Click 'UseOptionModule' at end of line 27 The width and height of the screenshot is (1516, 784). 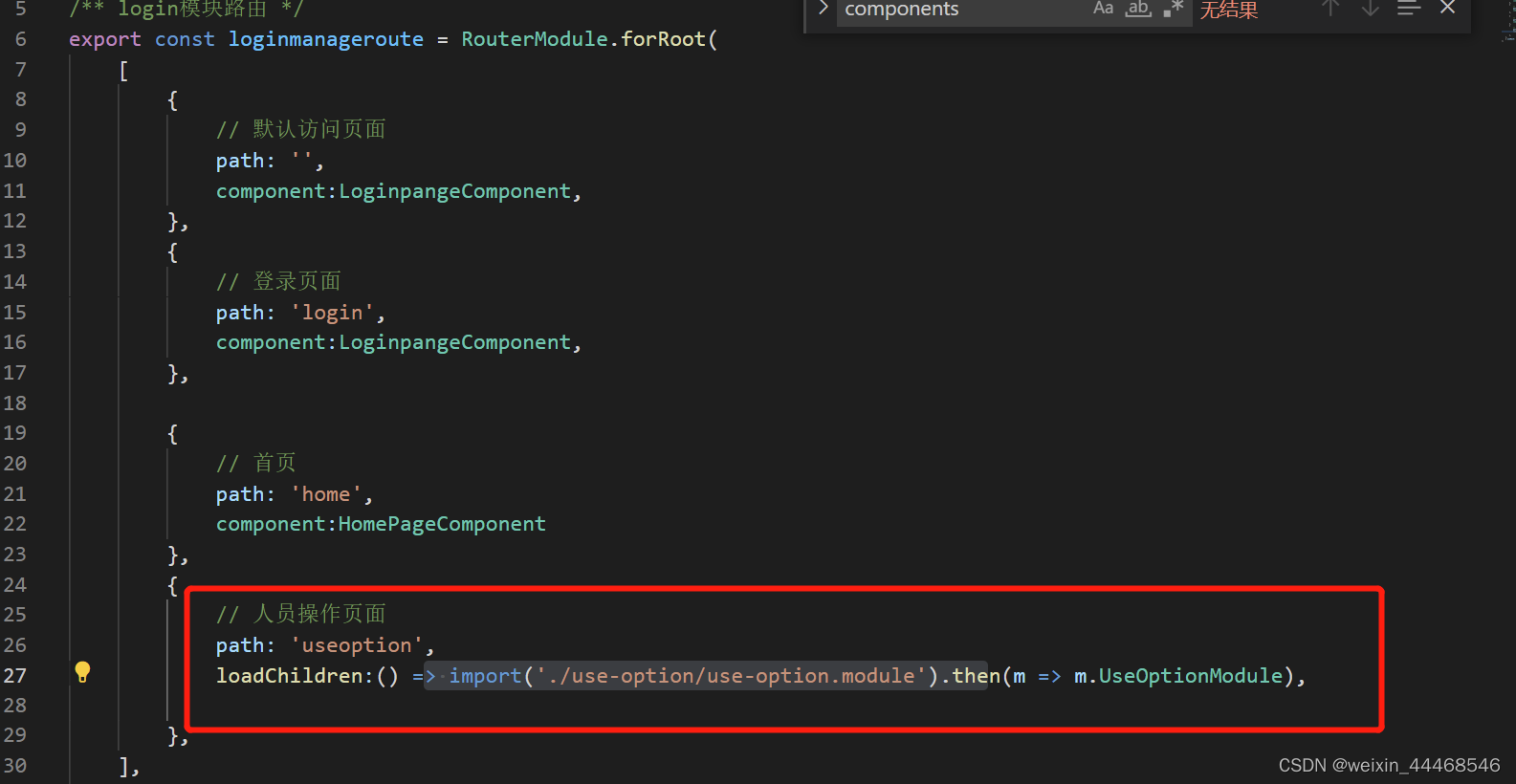click(x=1191, y=676)
